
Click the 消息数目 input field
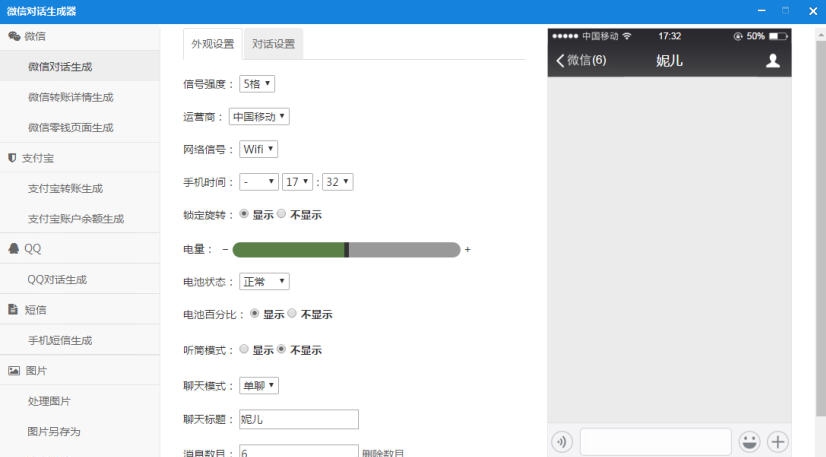point(299,451)
